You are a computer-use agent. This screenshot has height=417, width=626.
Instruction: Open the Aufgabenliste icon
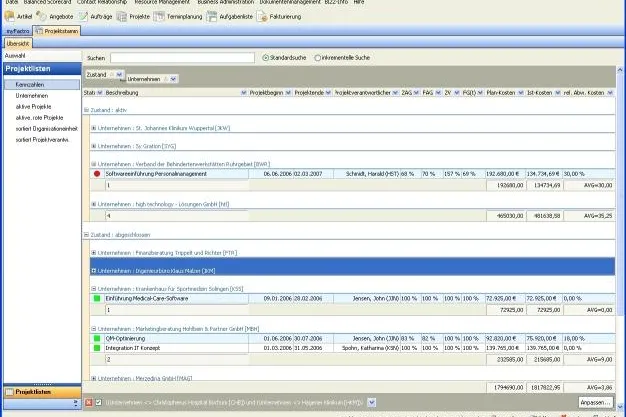(212, 16)
